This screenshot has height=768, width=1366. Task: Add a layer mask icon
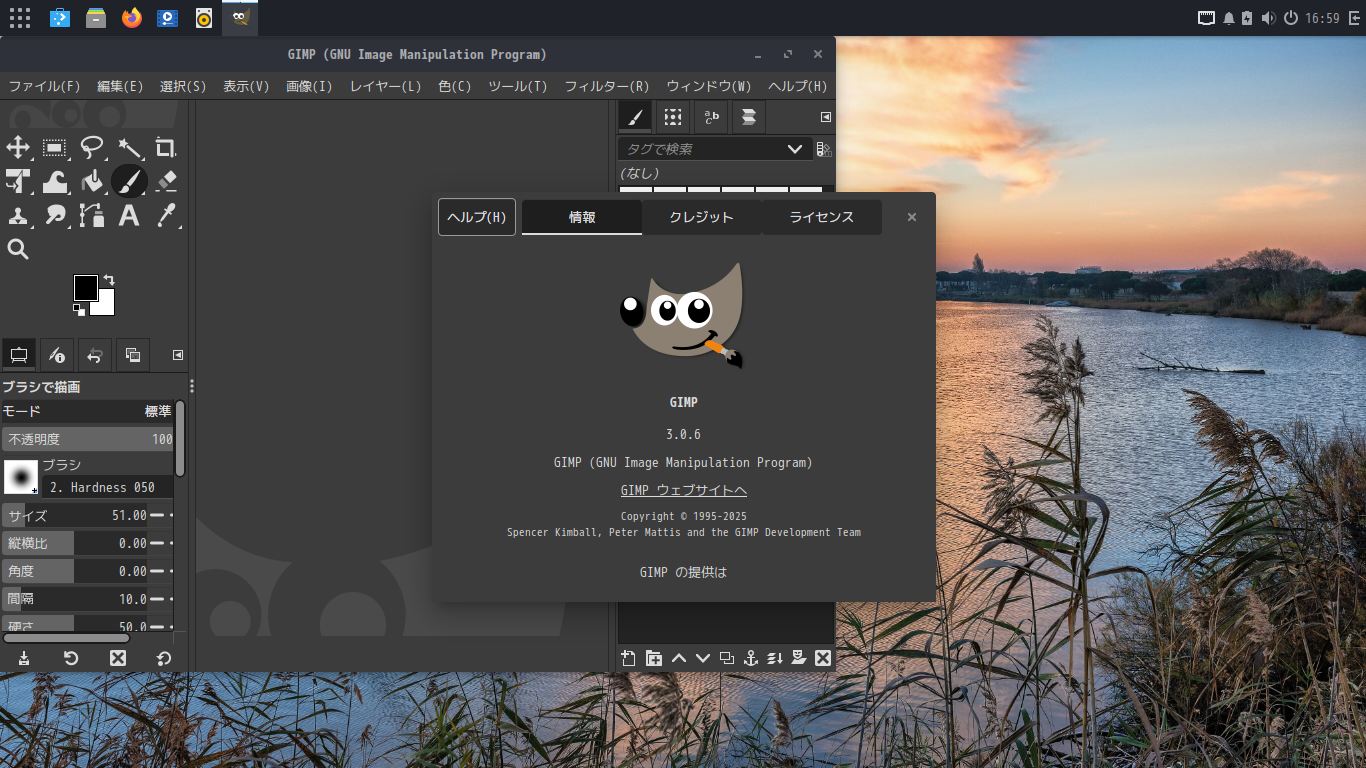(799, 658)
